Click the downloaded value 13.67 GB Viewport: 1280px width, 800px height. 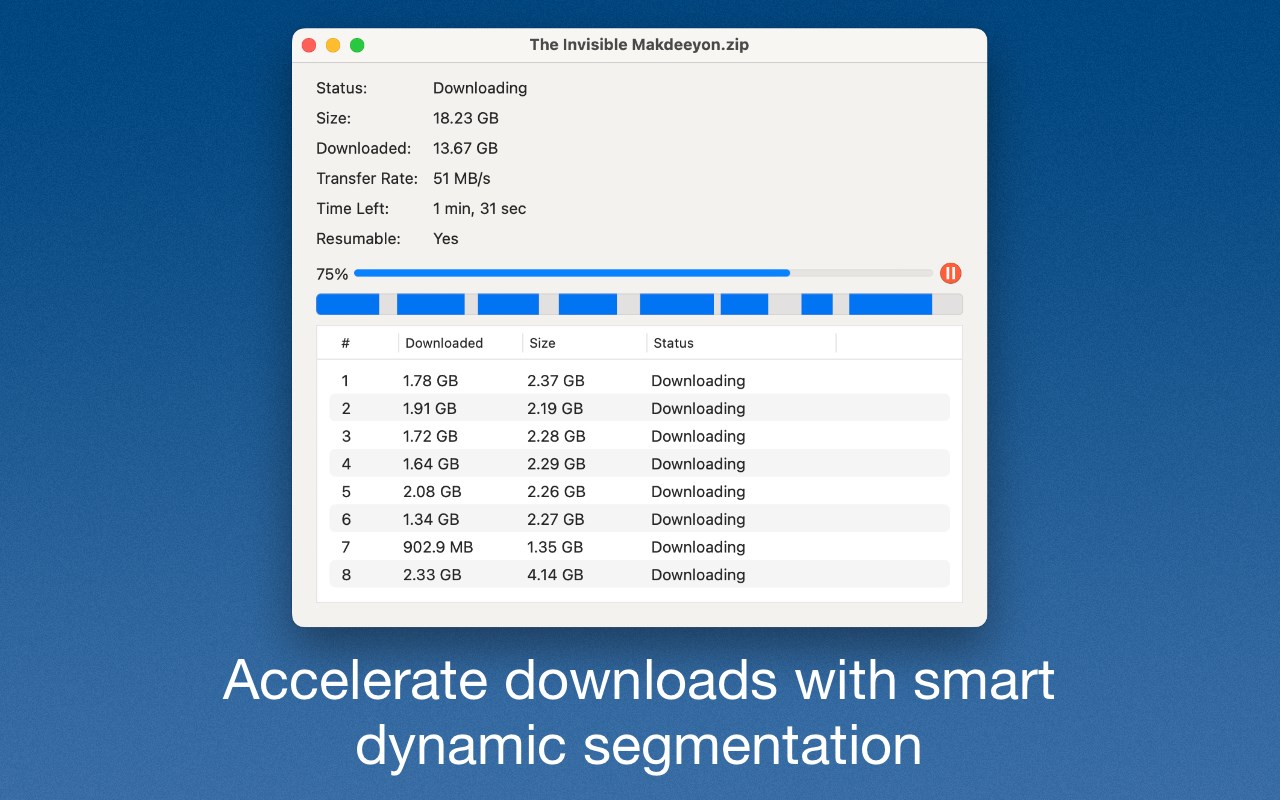[465, 148]
